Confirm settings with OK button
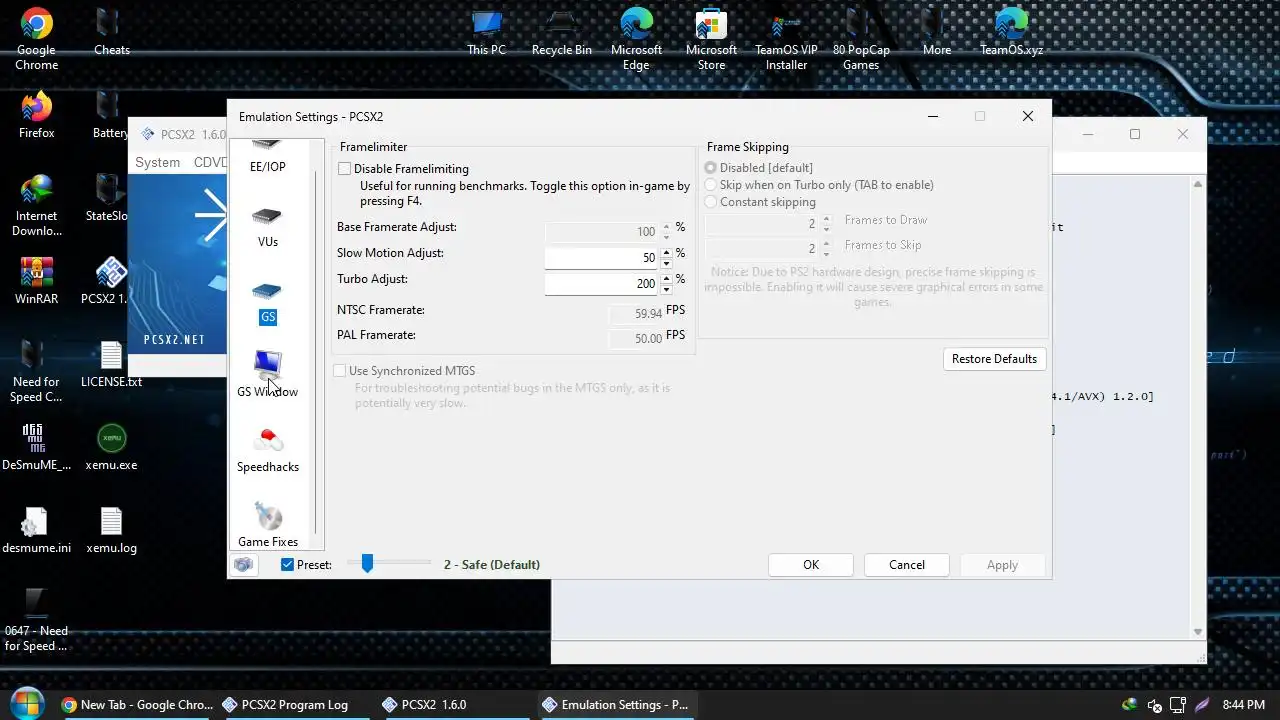Screen dimensions: 1280x720 811,565
